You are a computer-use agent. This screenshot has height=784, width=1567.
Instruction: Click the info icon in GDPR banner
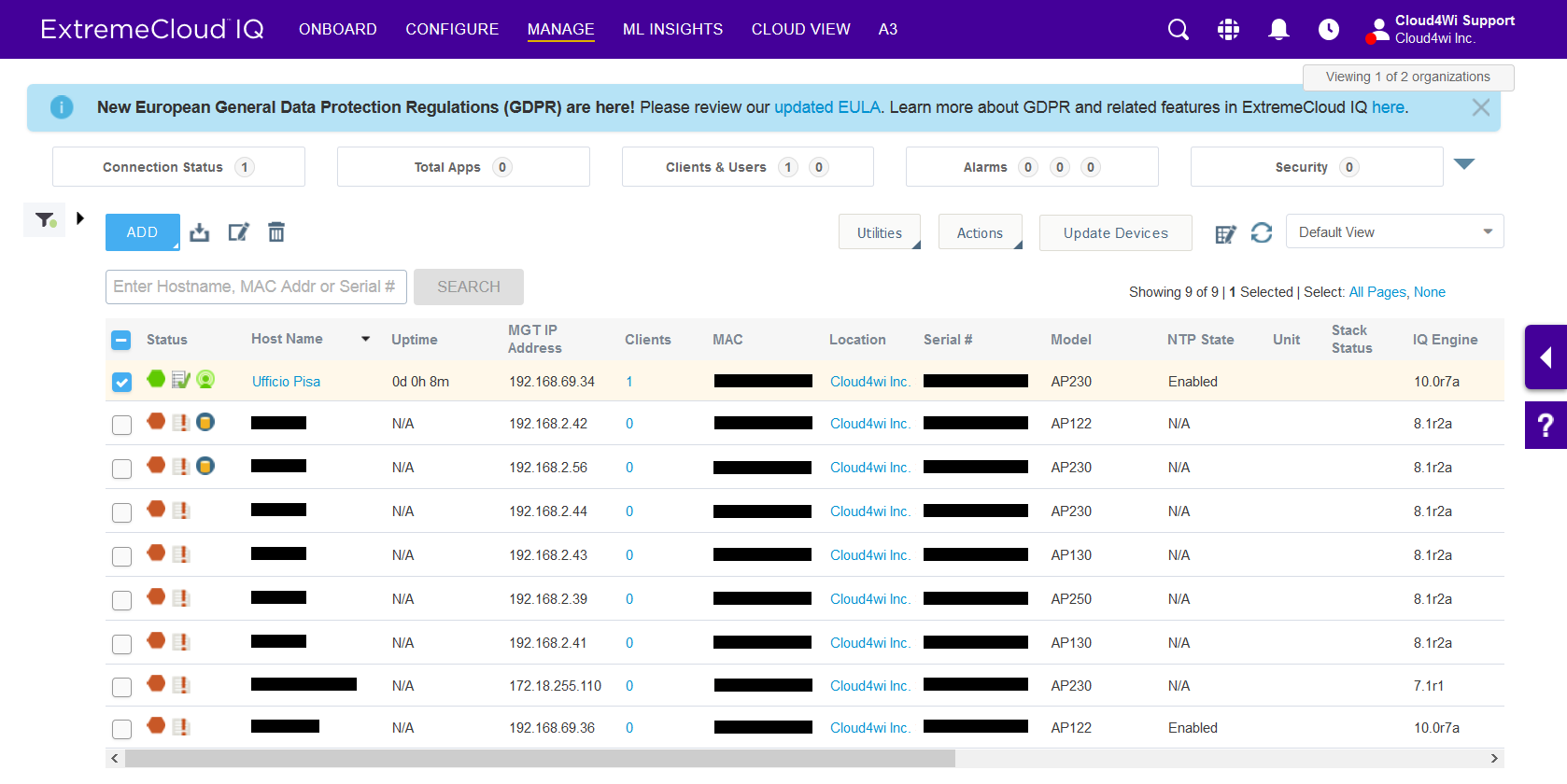tap(62, 107)
